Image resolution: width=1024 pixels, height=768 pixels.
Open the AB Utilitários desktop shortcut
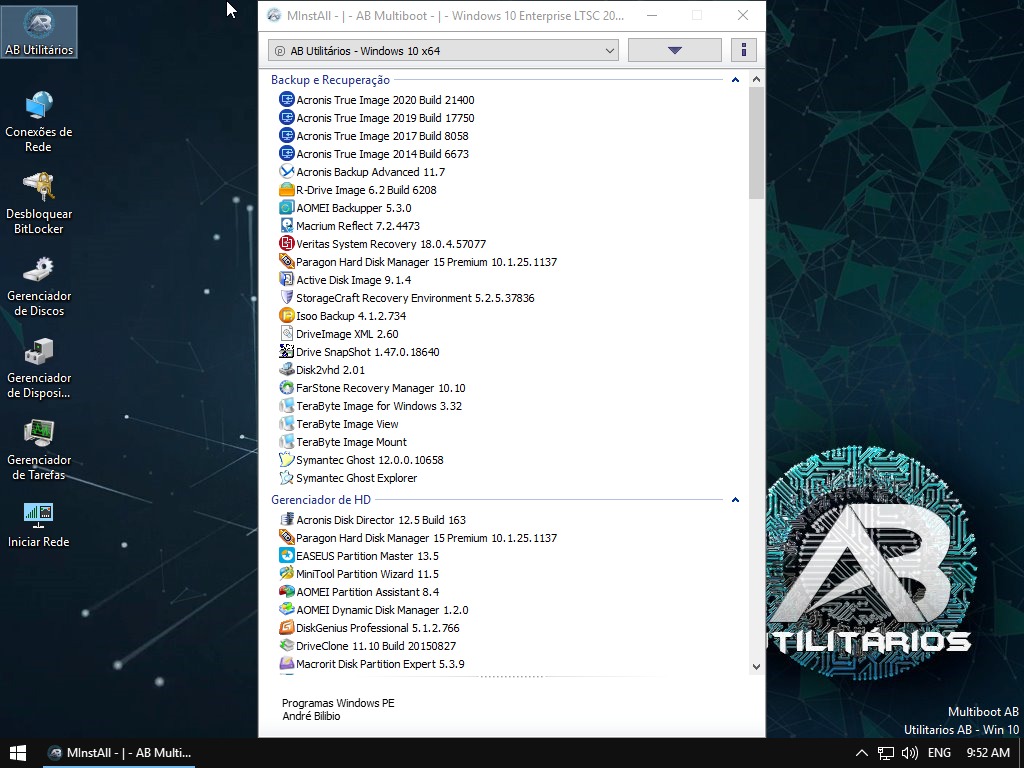click(x=39, y=31)
